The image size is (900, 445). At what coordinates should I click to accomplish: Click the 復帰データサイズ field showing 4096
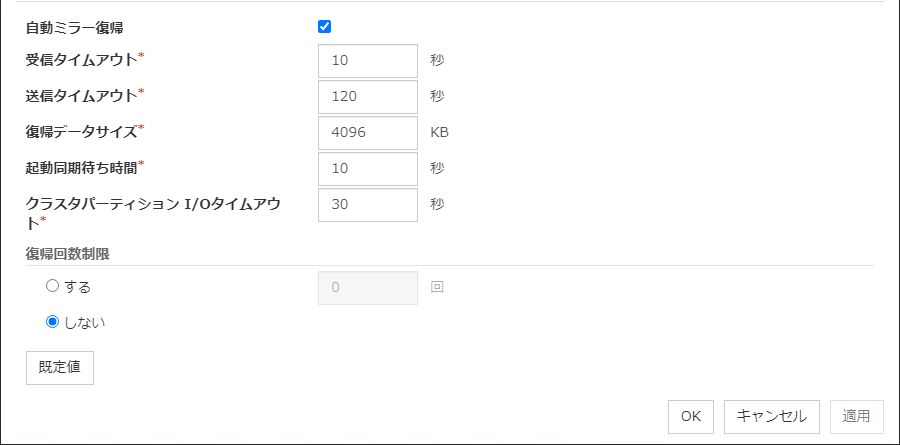pyautogui.click(x=367, y=133)
